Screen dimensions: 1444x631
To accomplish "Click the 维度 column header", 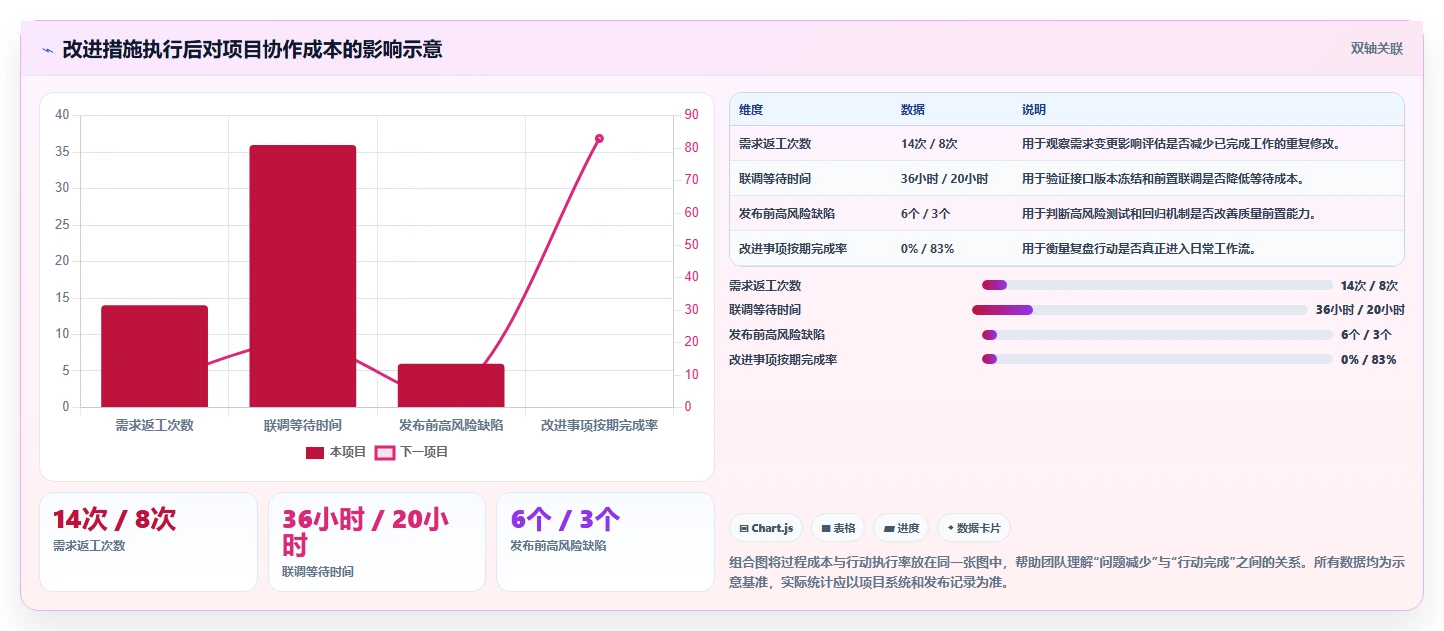I will (x=751, y=109).
